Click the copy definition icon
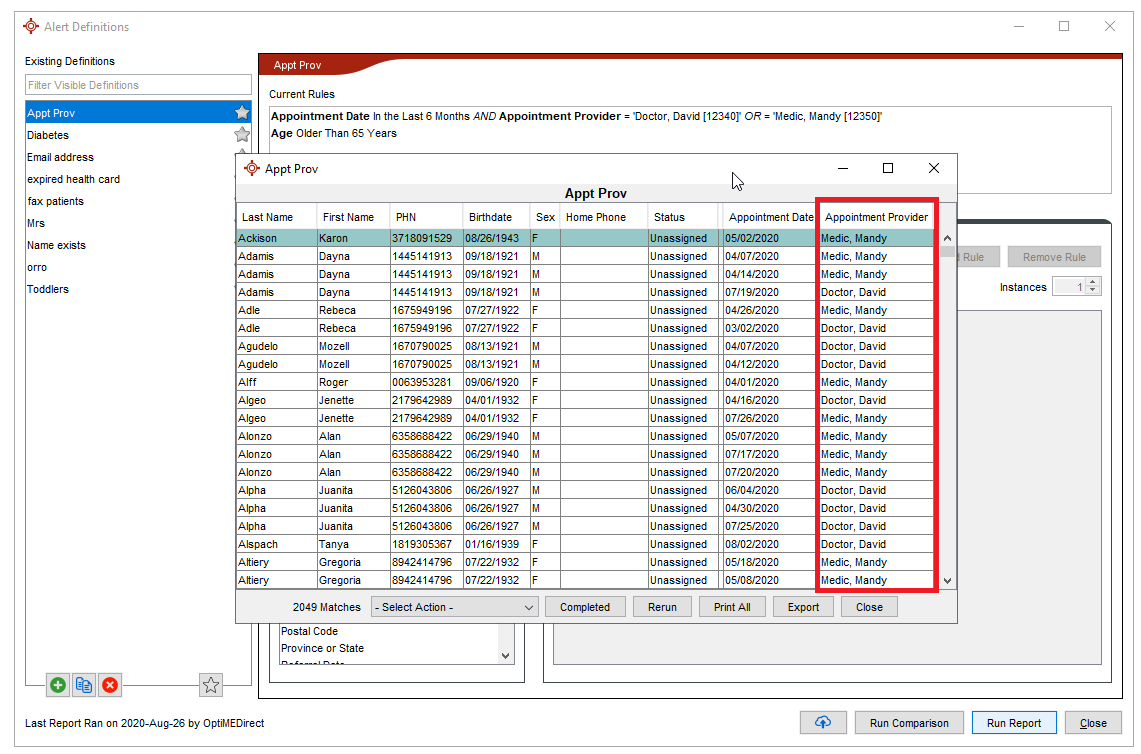Image resolution: width=1141 pixels, height=754 pixels. (84, 685)
